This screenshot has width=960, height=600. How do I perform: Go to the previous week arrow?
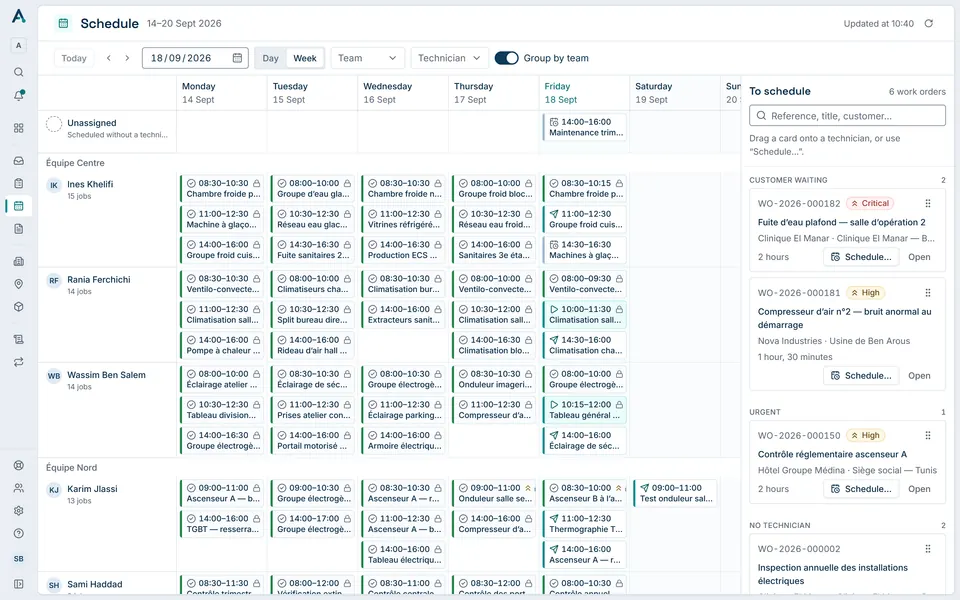click(x=108, y=58)
